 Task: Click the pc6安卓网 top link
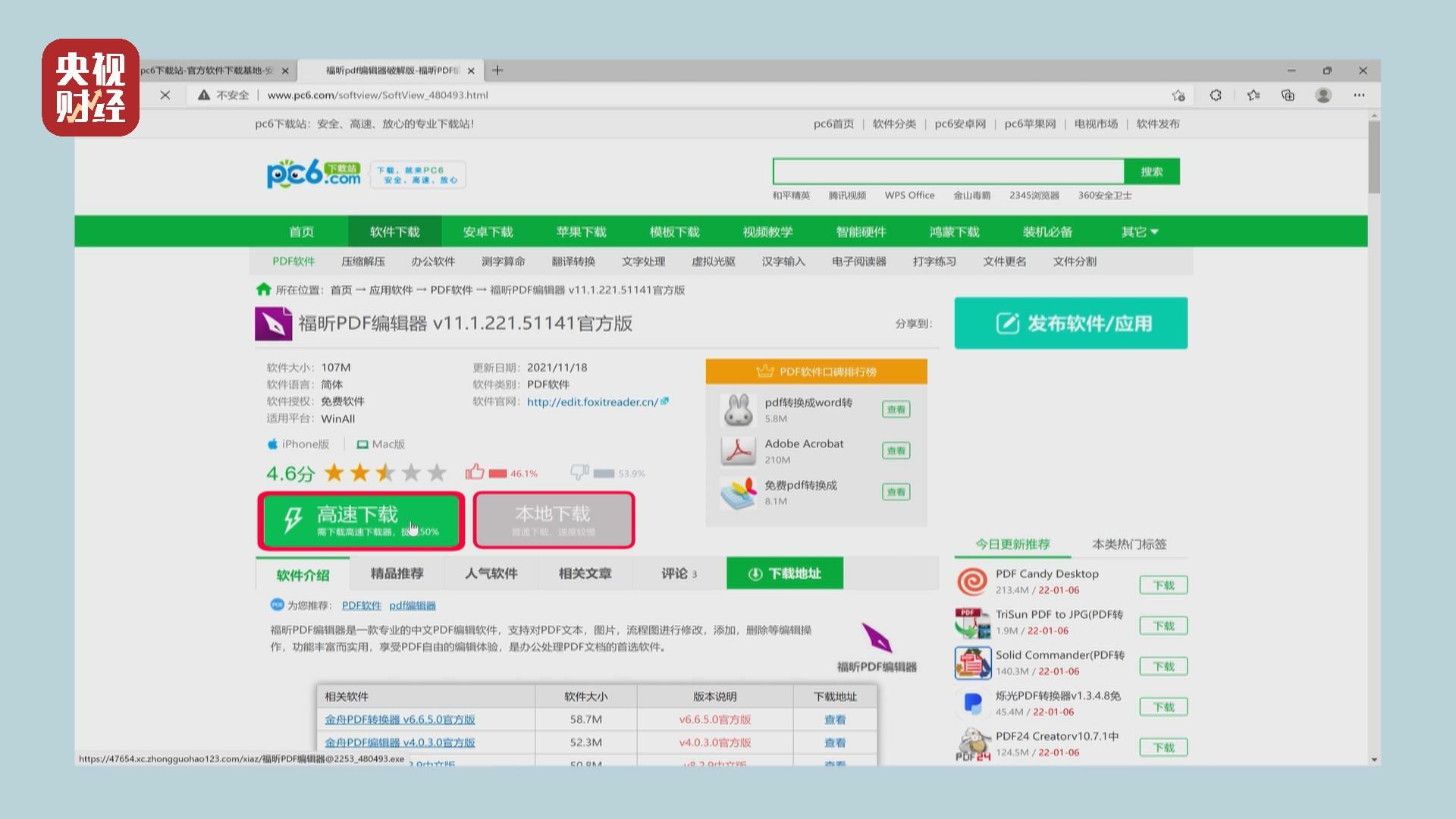point(960,124)
